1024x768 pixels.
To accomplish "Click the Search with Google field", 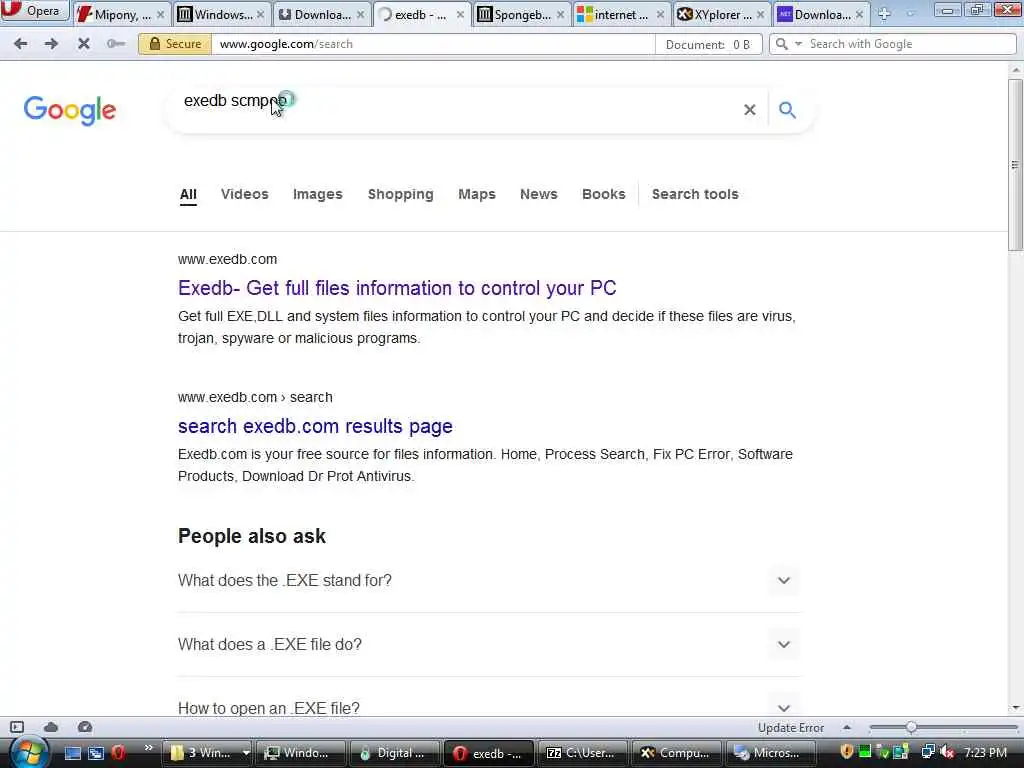I will [910, 44].
